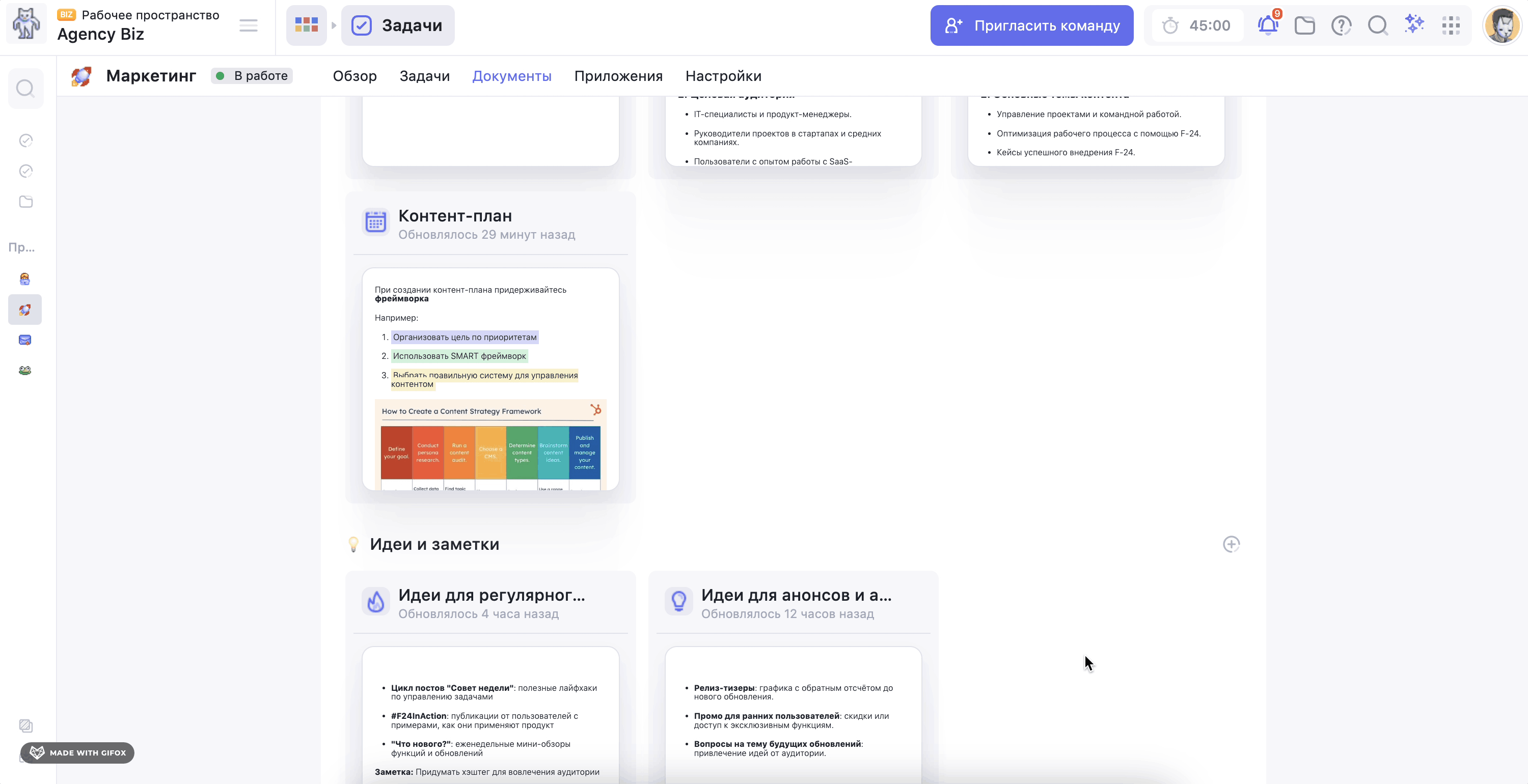Viewport: 1528px width, 784px height.
Task: Click Обновлялось 29 минут назад text
Action: pos(486,235)
